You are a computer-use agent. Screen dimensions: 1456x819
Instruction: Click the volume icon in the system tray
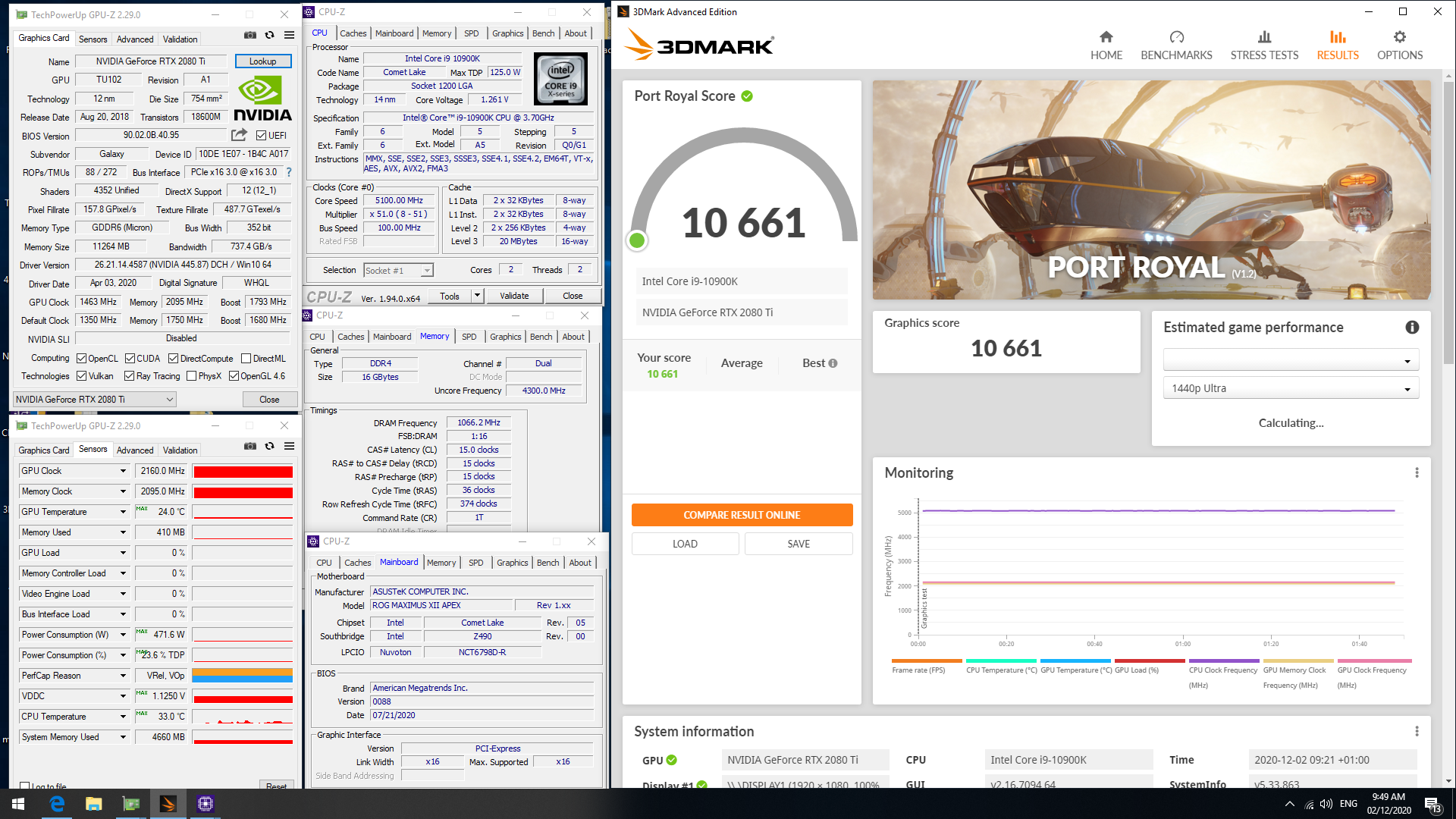coord(1326,804)
